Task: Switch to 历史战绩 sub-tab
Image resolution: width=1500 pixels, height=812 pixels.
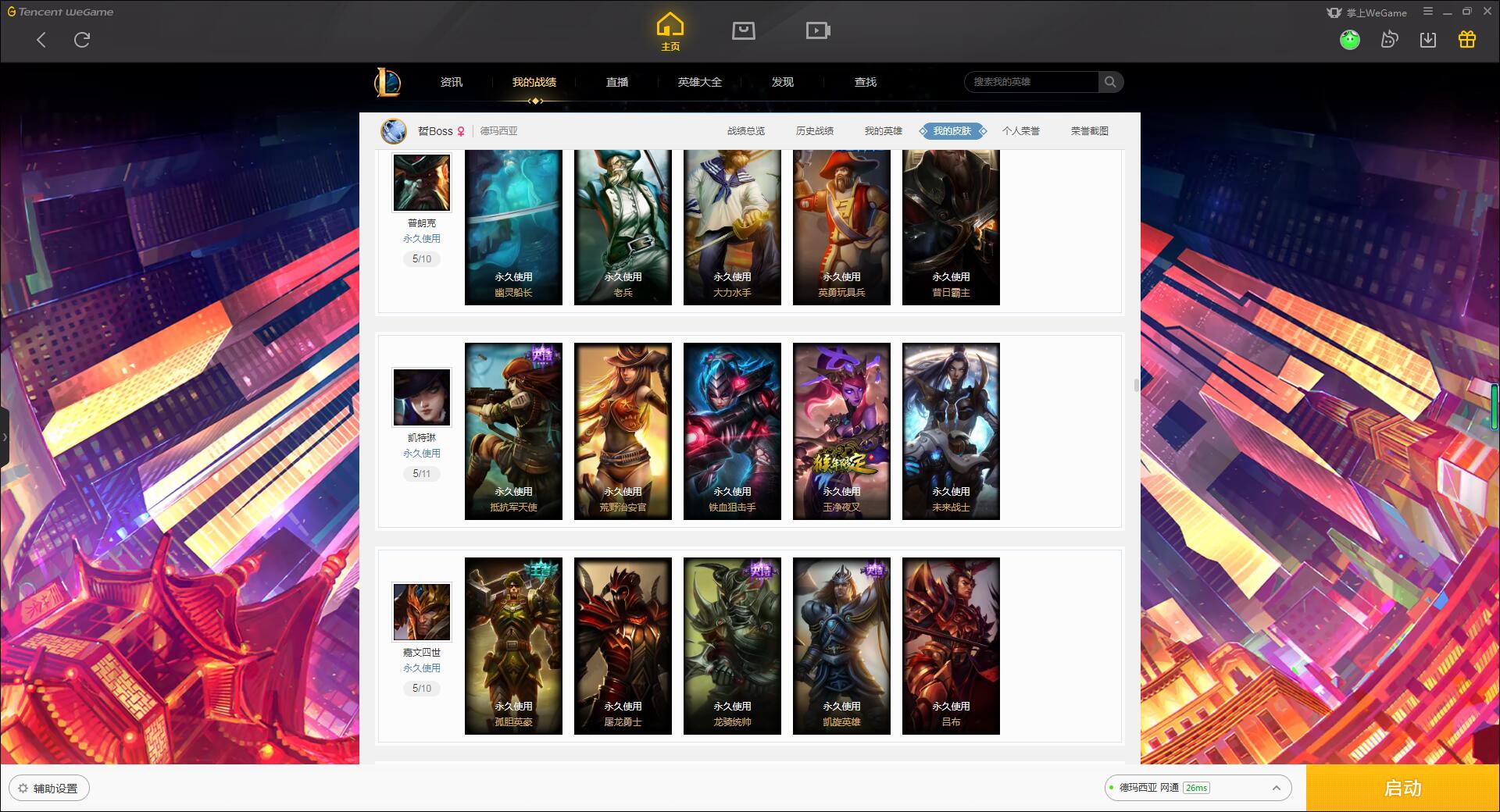Action: pos(815,131)
